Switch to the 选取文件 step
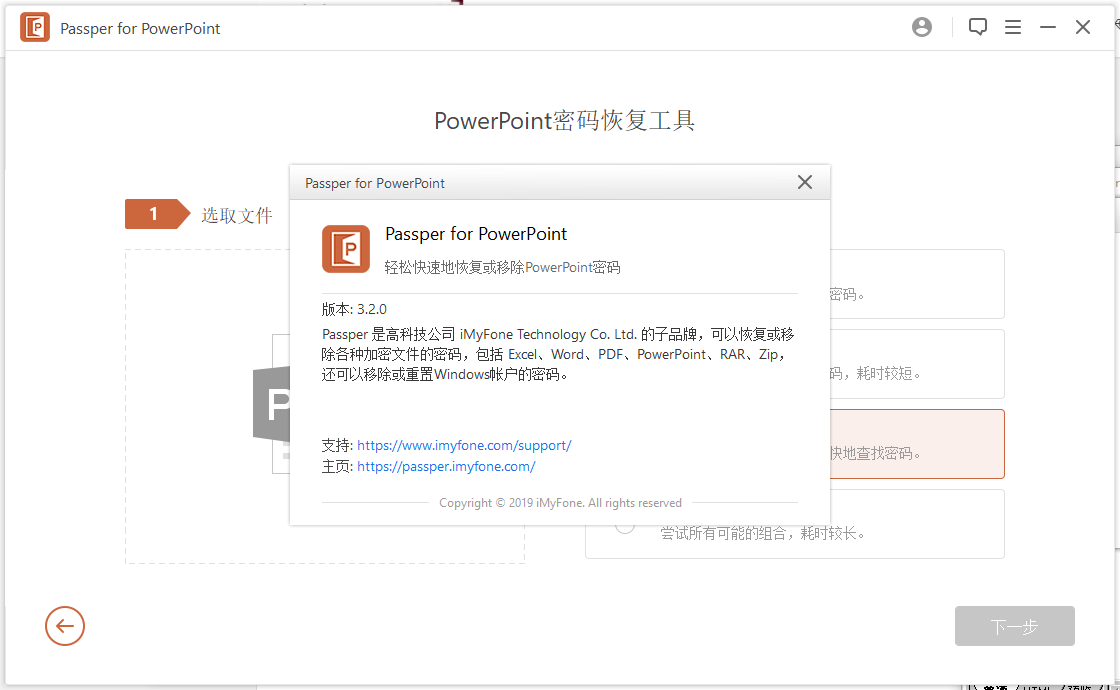Screen dimensions: 1120x690 (237, 213)
